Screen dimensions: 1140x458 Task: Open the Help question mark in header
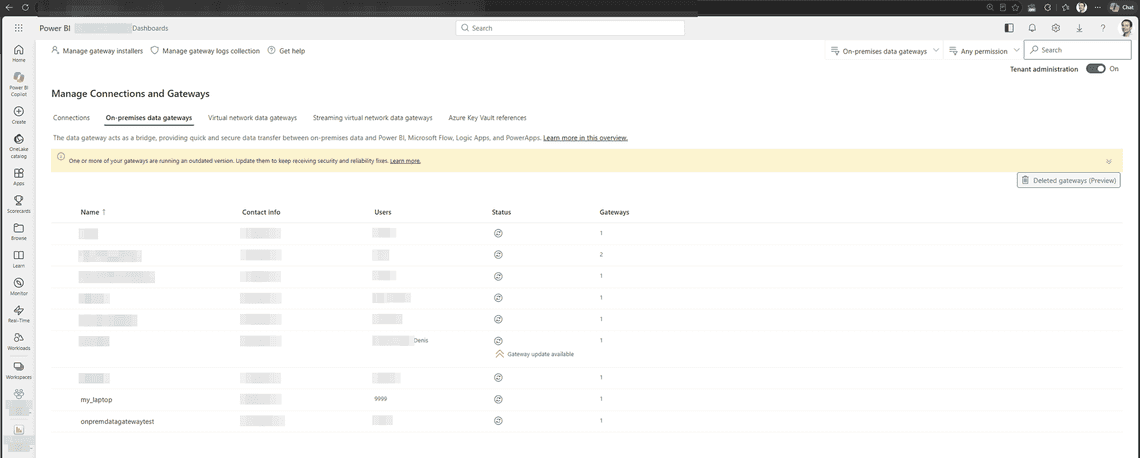(x=1103, y=28)
